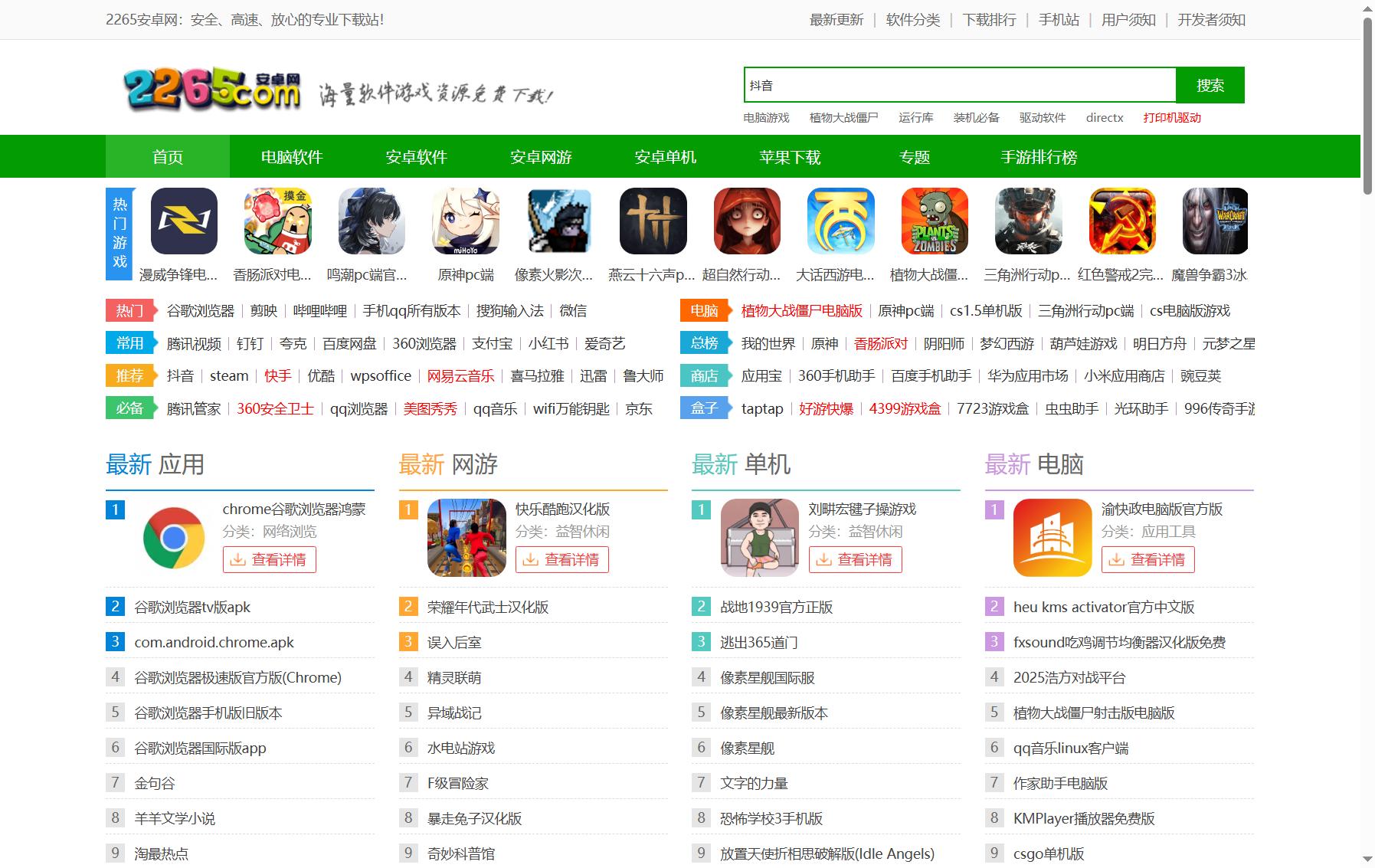The height and width of the screenshot is (868, 1375).
Task: Open the 用户须知 top link
Action: (1128, 20)
